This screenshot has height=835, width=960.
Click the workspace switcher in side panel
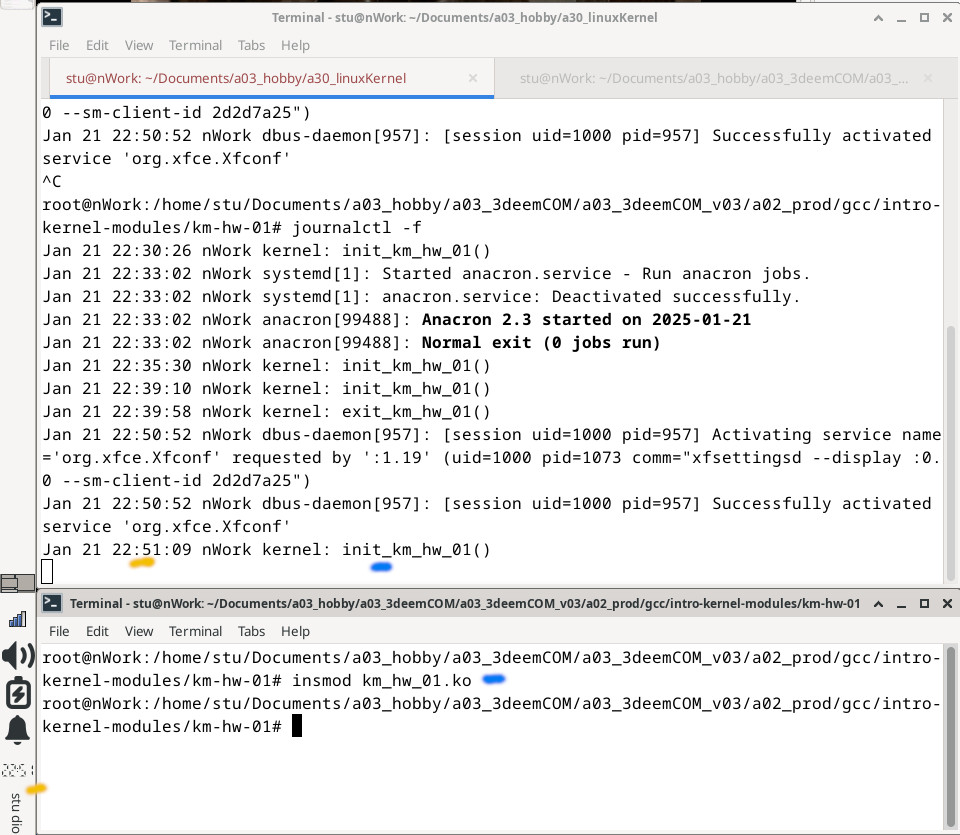17,583
